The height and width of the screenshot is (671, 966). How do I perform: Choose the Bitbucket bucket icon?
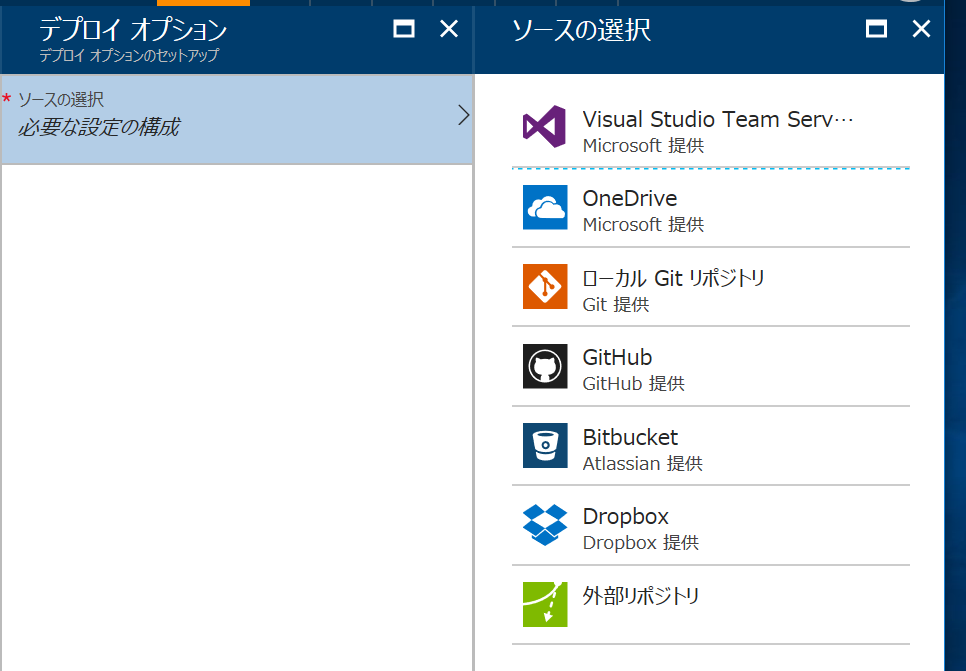pos(545,445)
